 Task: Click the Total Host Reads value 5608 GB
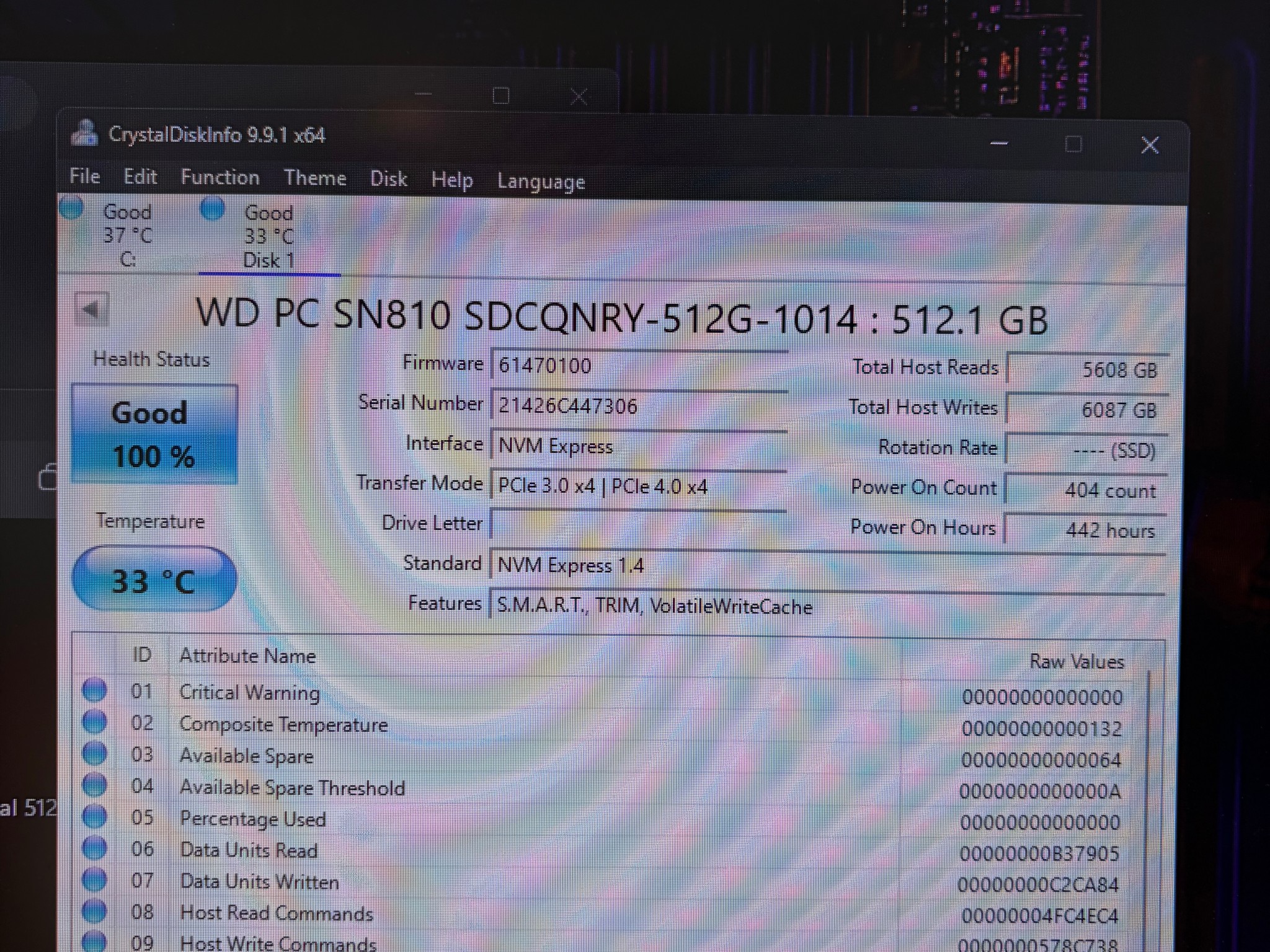1086,370
